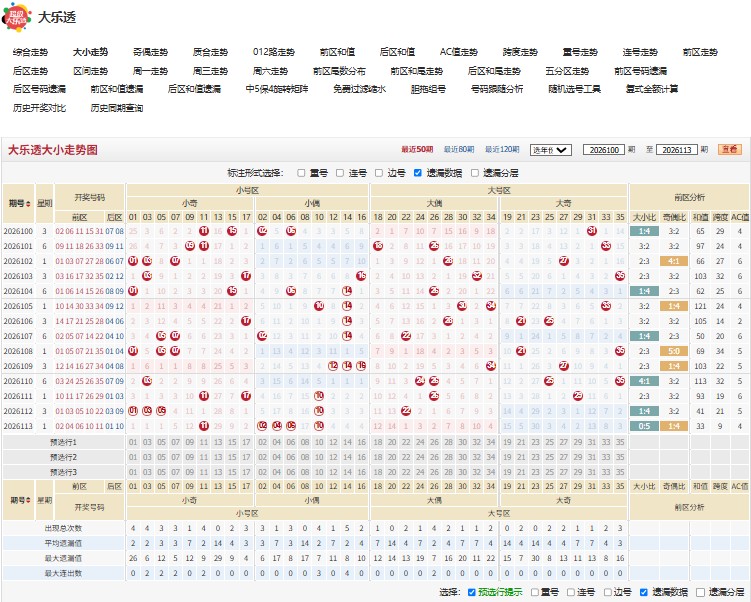View 后区和尾走势
751x602 pixels.
[x=494, y=71]
